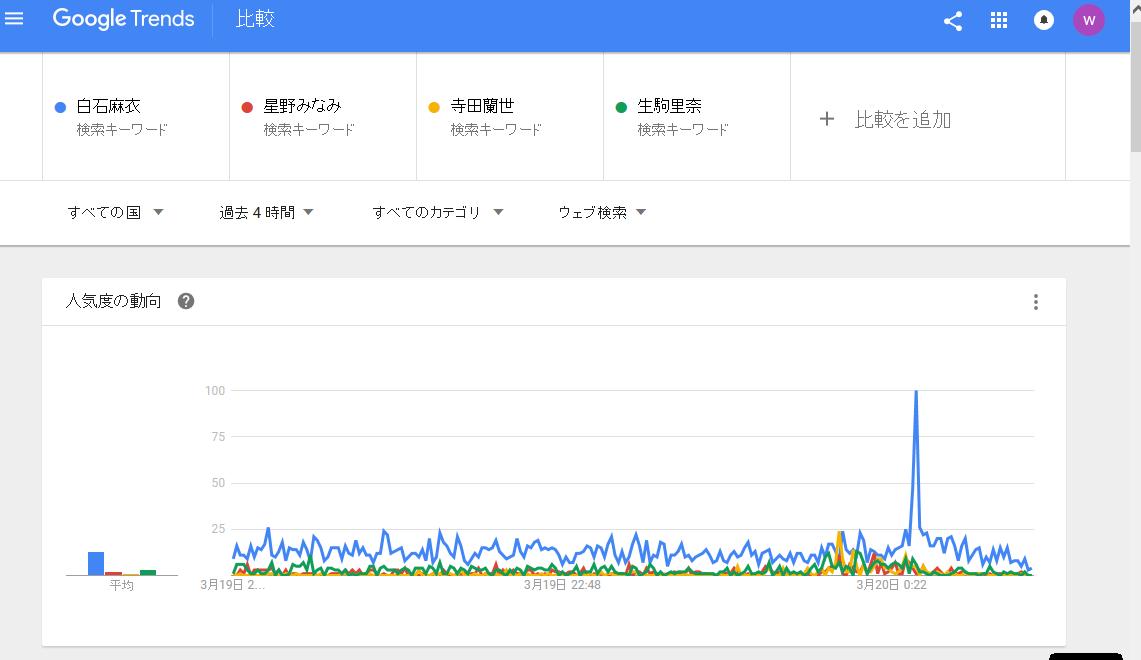Click the Google Trends logo
The width and height of the screenshot is (1141, 660).
coord(123,19)
